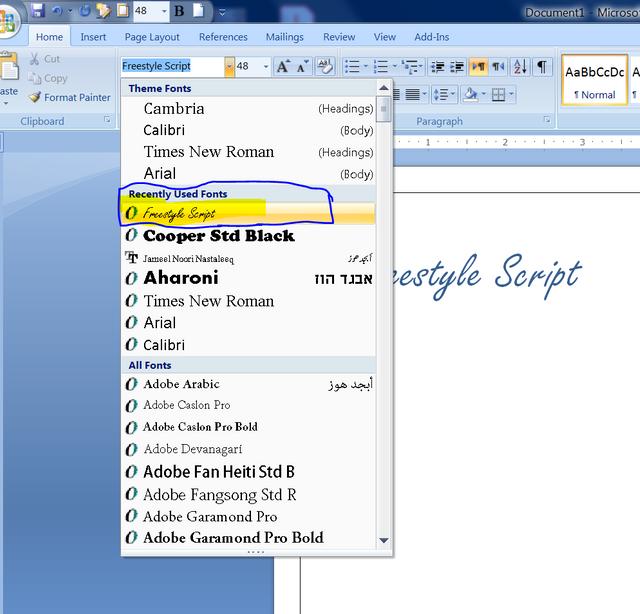Open the Borders options dropdown arrow

(512, 95)
